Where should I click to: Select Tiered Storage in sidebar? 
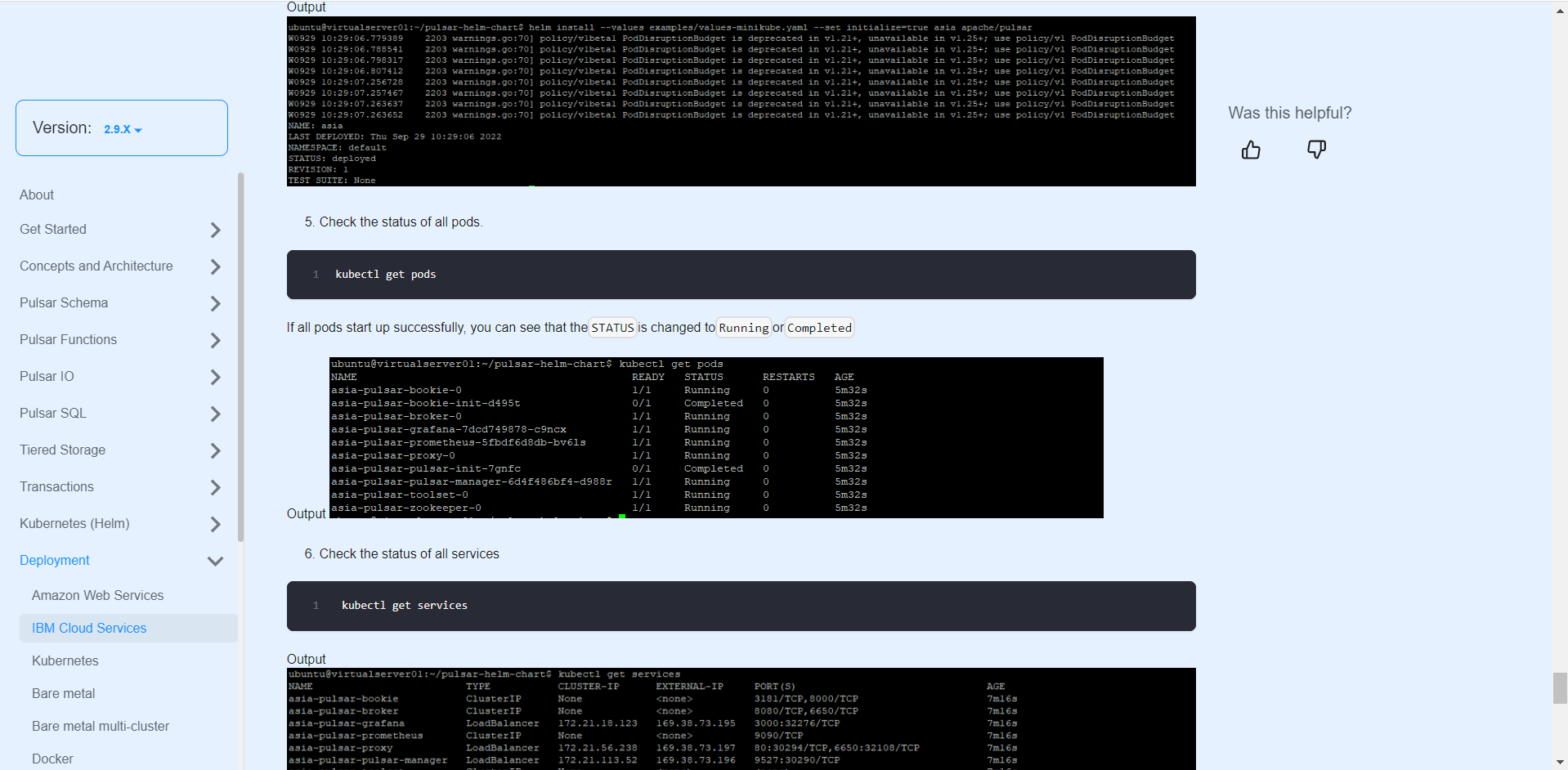62,450
